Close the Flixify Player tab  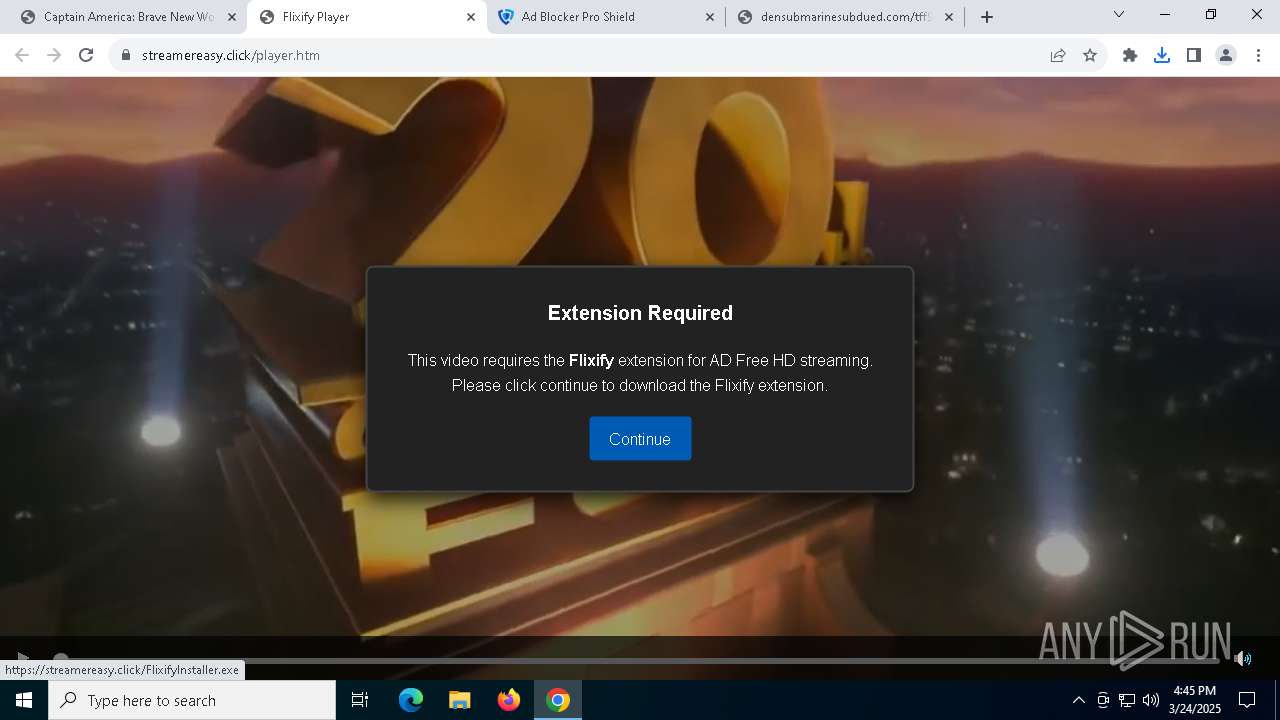coord(471,17)
